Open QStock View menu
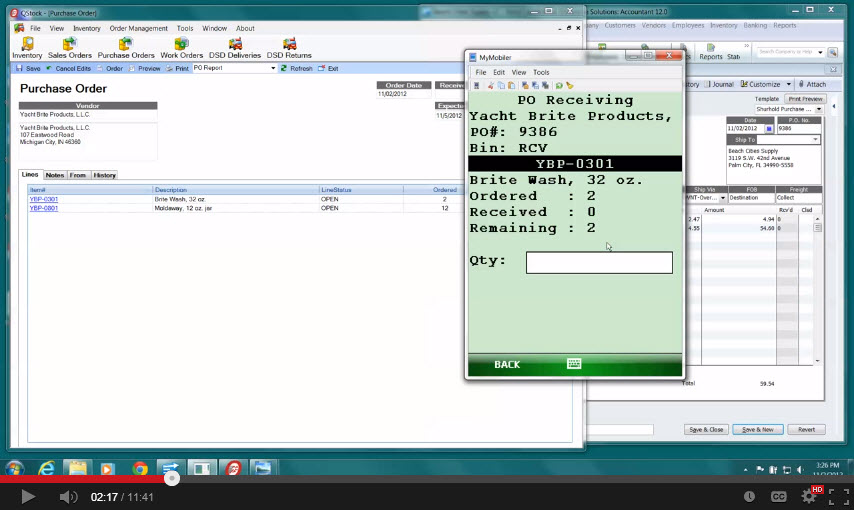This screenshot has width=854, height=510. coord(57,28)
